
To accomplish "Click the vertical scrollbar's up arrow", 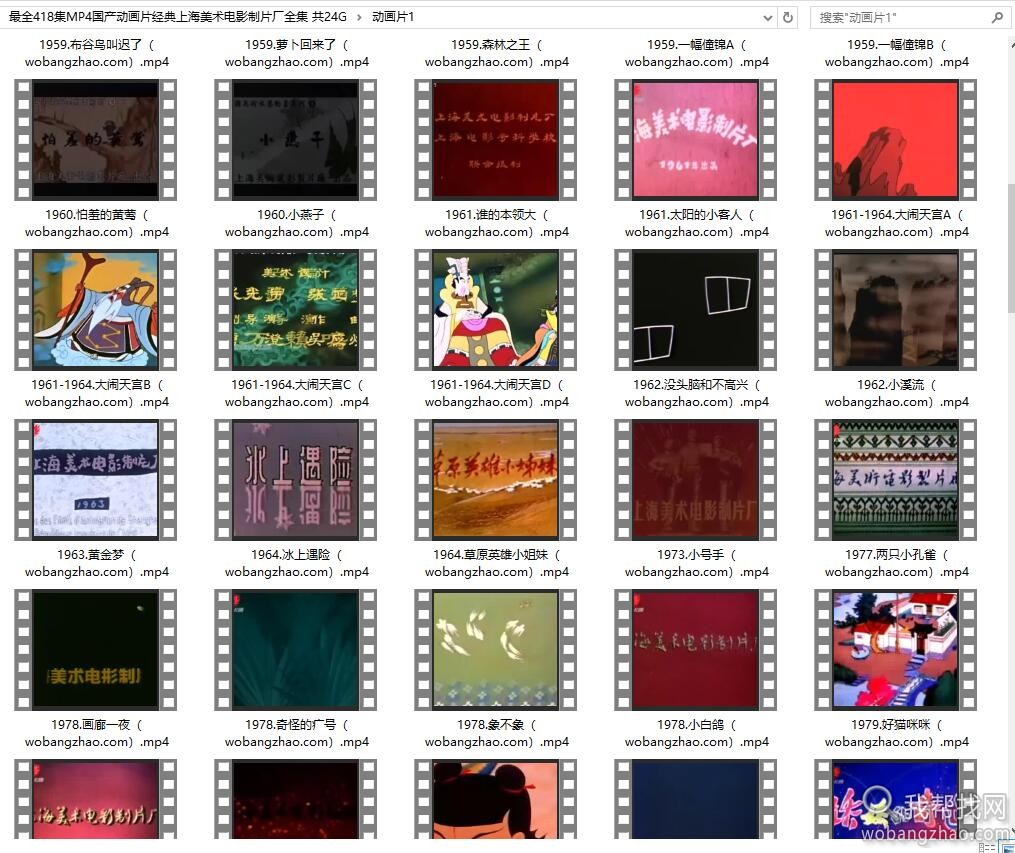I will click(1010, 44).
